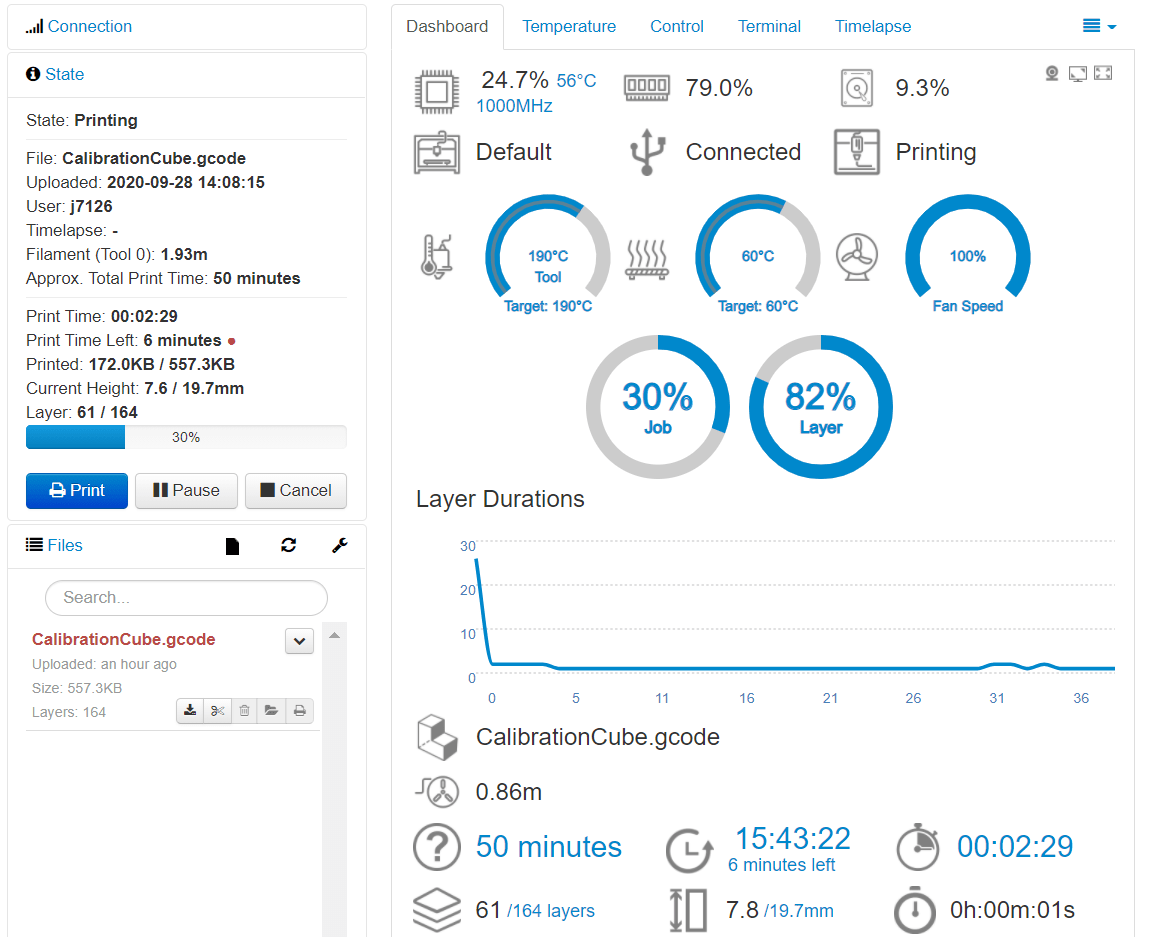Download CalibrationCube.gcode using the download icon
The image size is (1150, 937).
(x=189, y=710)
